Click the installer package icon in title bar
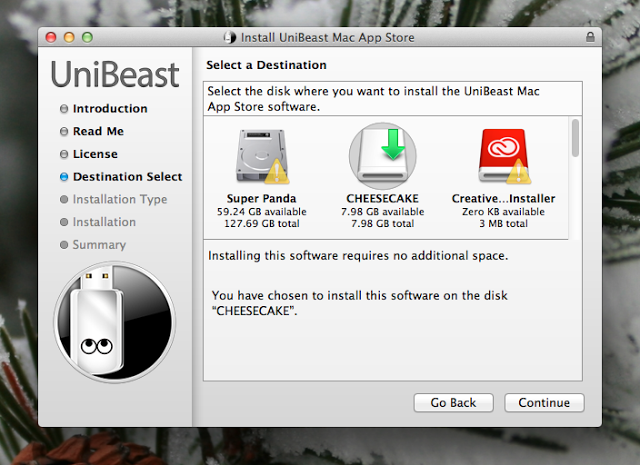 point(230,37)
